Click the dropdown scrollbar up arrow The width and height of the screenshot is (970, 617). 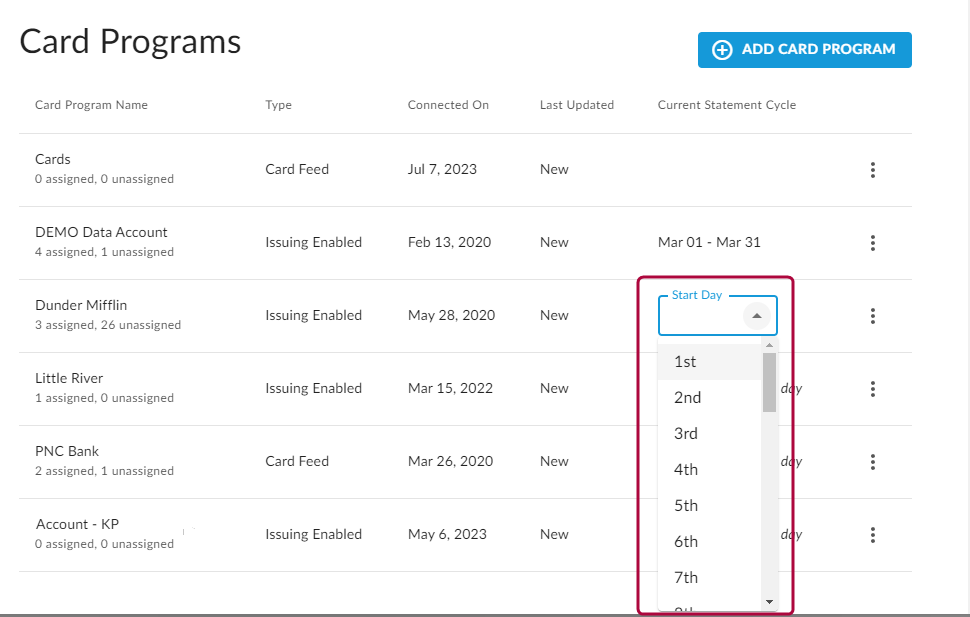coord(769,346)
